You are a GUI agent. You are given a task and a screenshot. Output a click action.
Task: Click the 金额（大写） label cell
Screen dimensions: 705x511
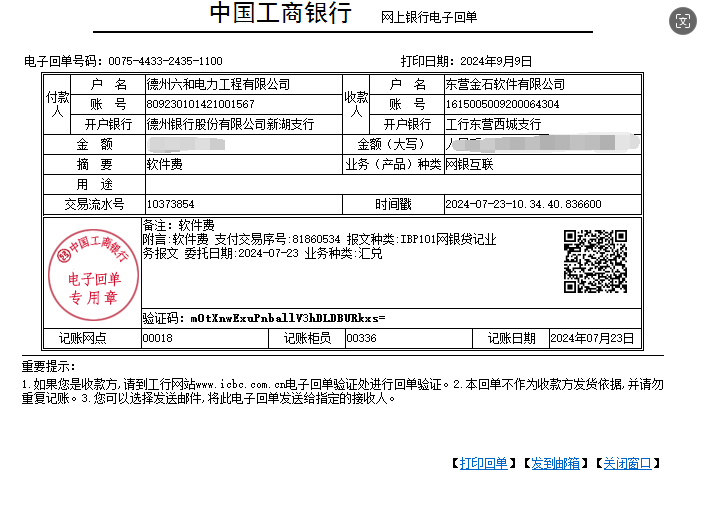(x=393, y=145)
